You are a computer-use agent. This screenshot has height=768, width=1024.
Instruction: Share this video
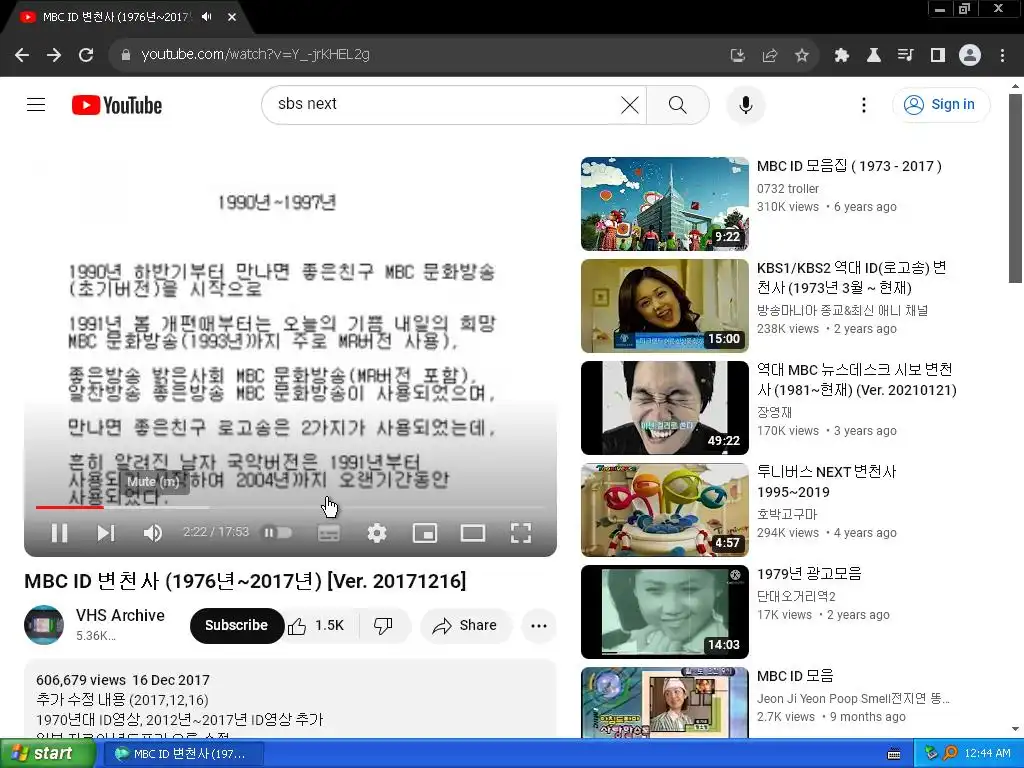coord(466,625)
